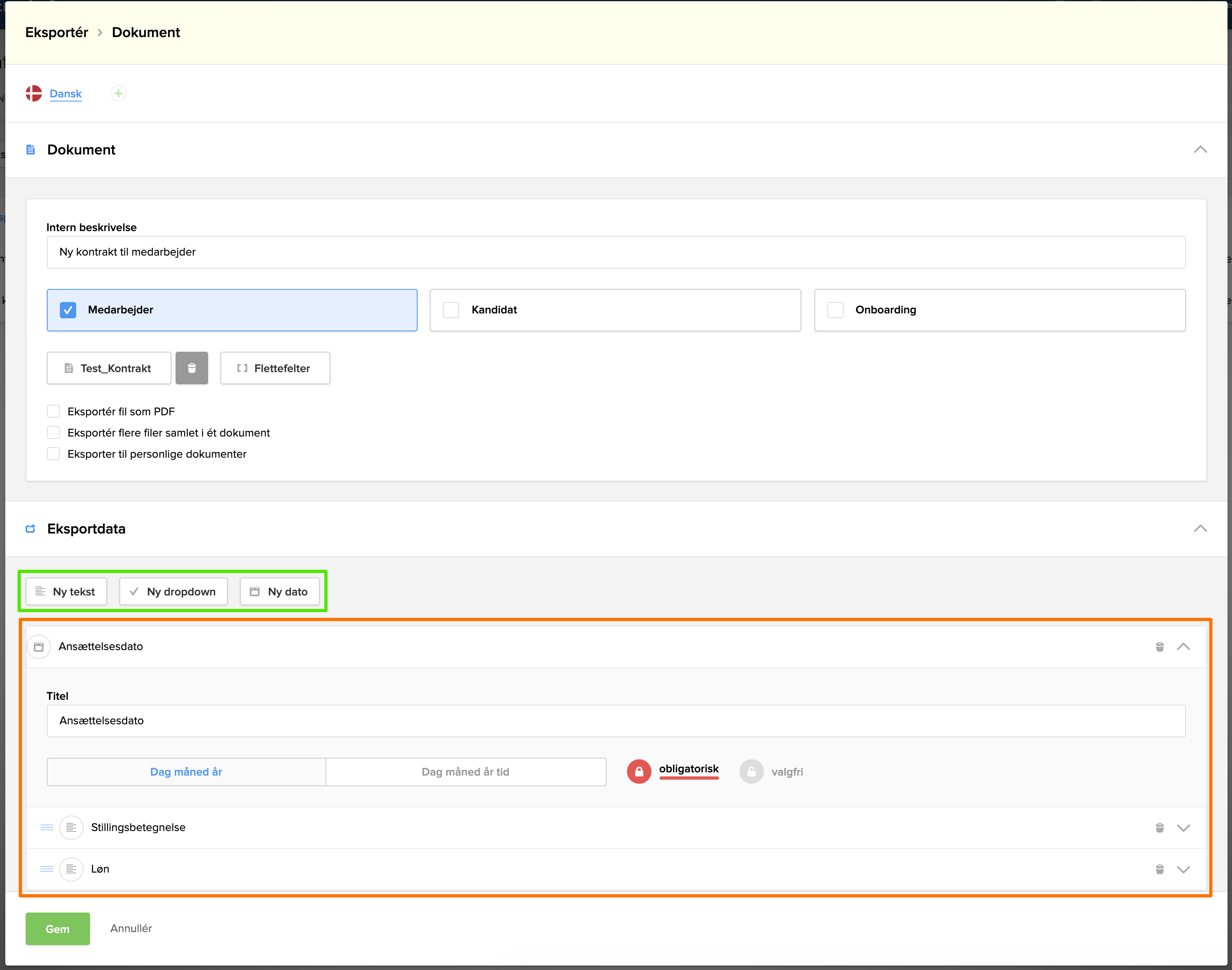Click the plus icon to add language

118,93
